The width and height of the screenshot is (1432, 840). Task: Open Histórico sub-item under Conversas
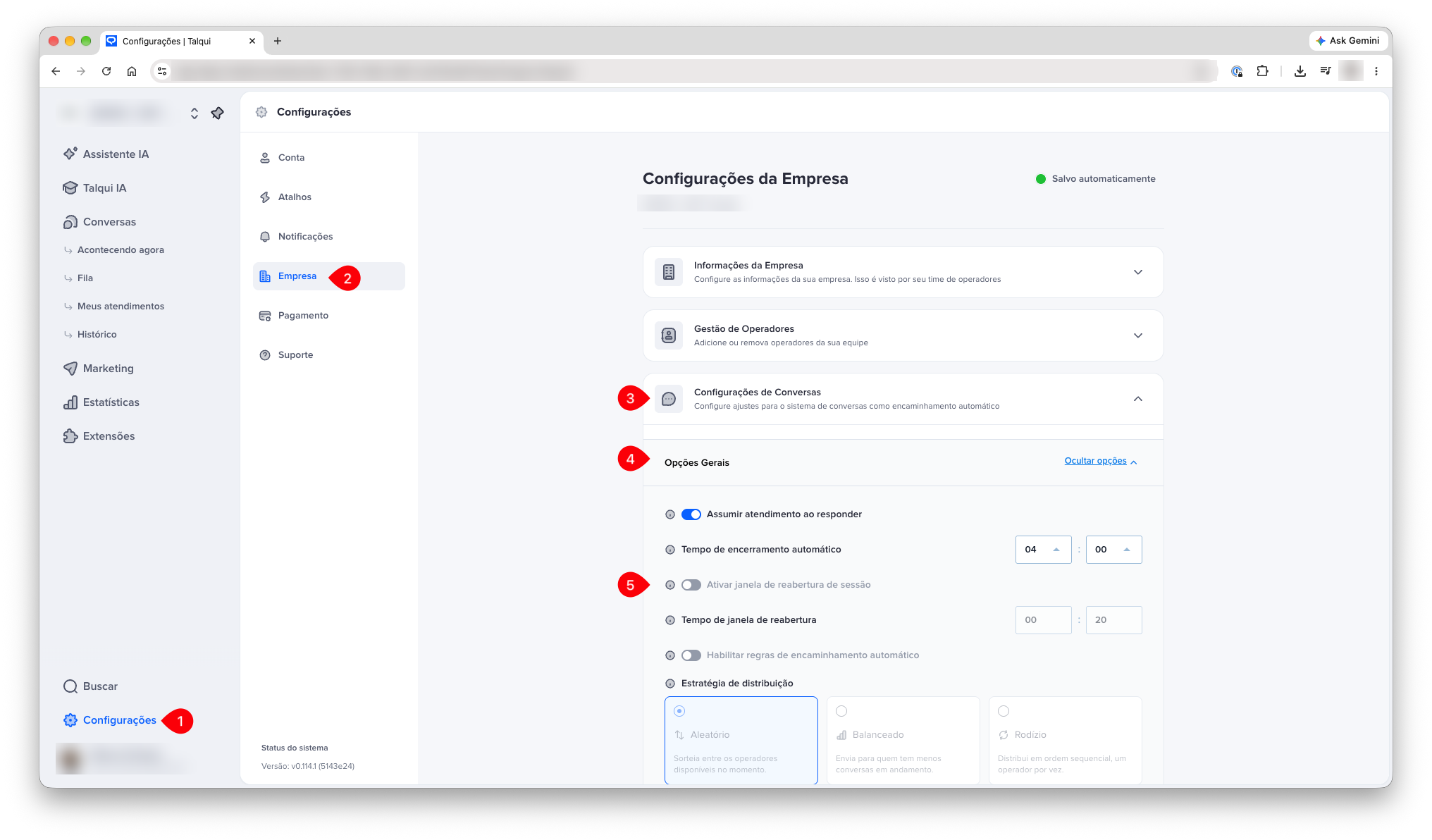pyautogui.click(x=97, y=334)
